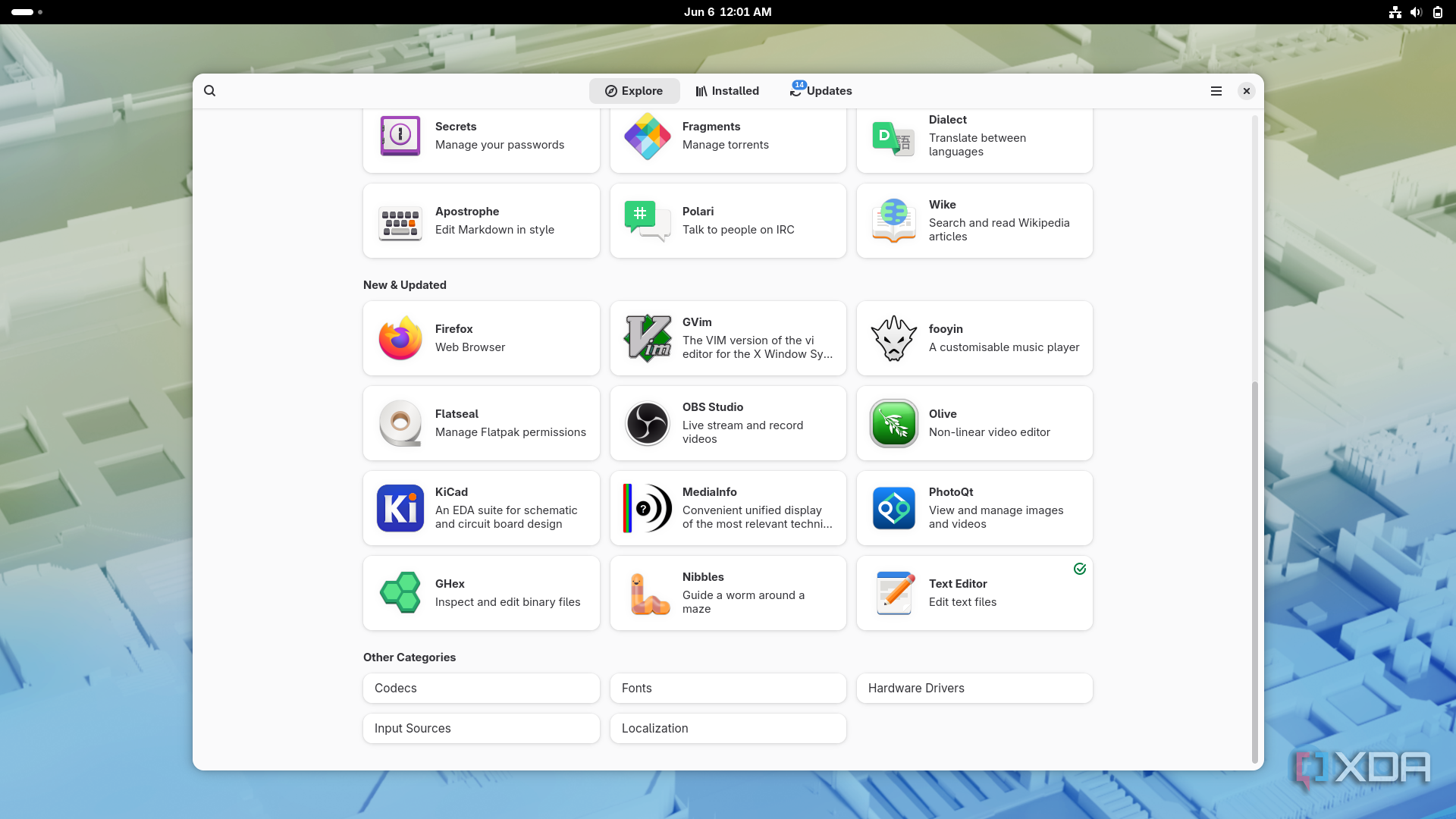
Task: Switch to the Updates tab
Action: pyautogui.click(x=821, y=91)
